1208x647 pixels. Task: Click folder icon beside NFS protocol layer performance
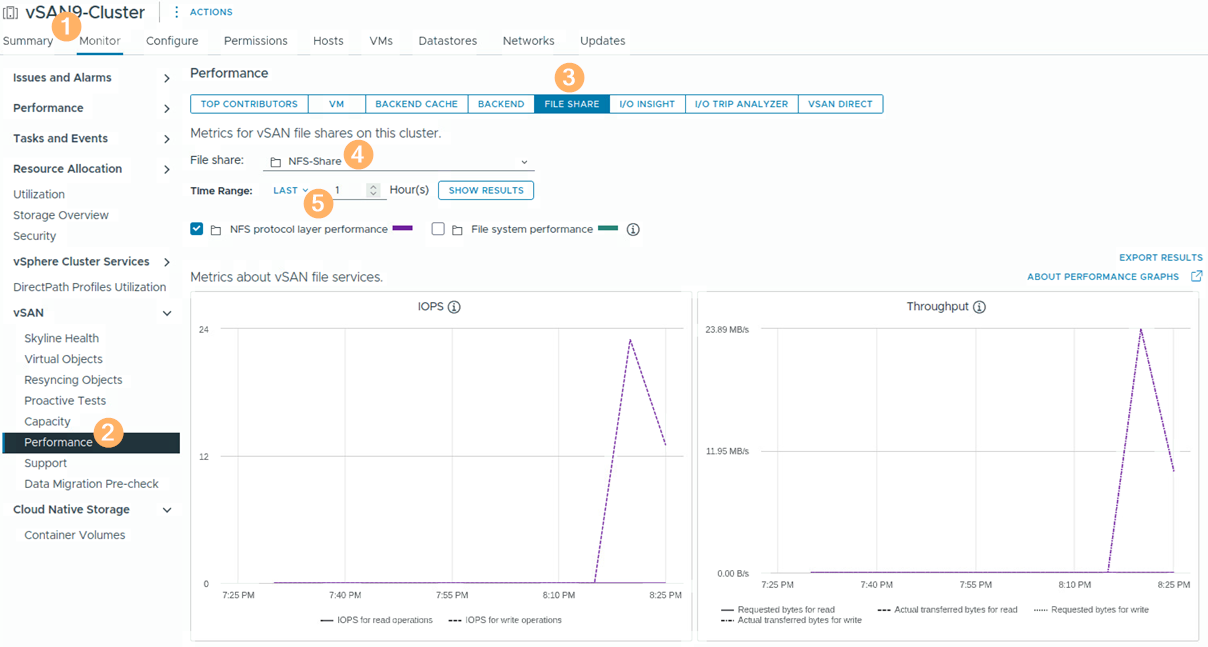click(216, 230)
